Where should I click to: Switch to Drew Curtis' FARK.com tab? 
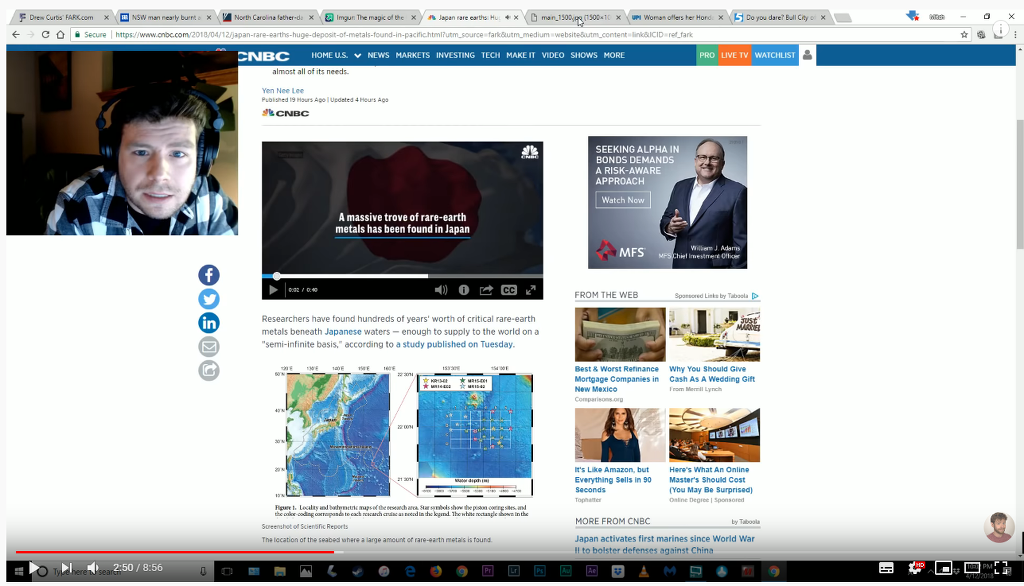pyautogui.click(x=61, y=18)
